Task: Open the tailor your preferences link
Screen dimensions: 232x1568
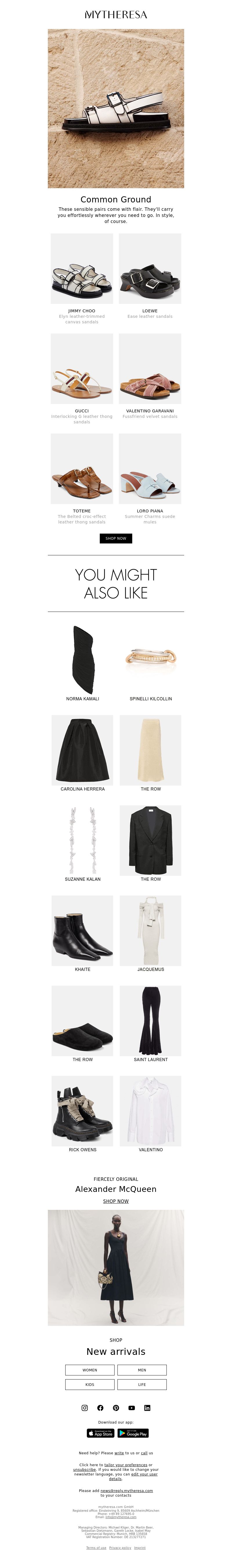Action: [x=126, y=1465]
